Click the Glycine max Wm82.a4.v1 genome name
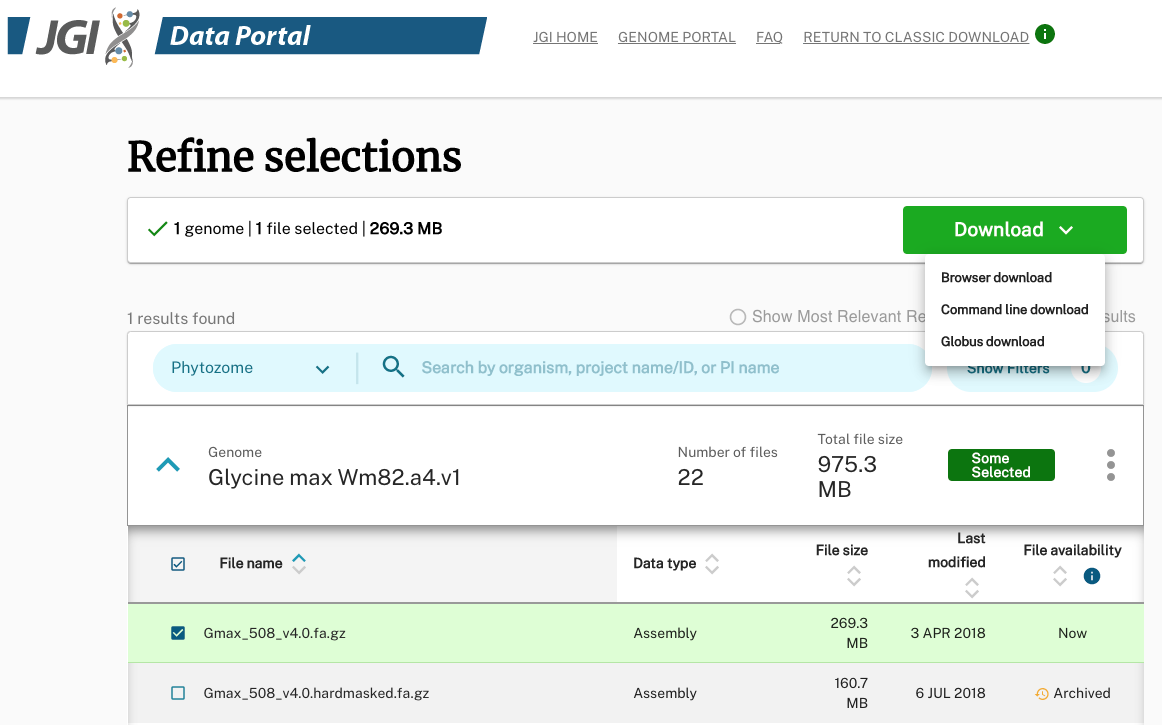This screenshot has width=1162, height=725. pyautogui.click(x=334, y=477)
